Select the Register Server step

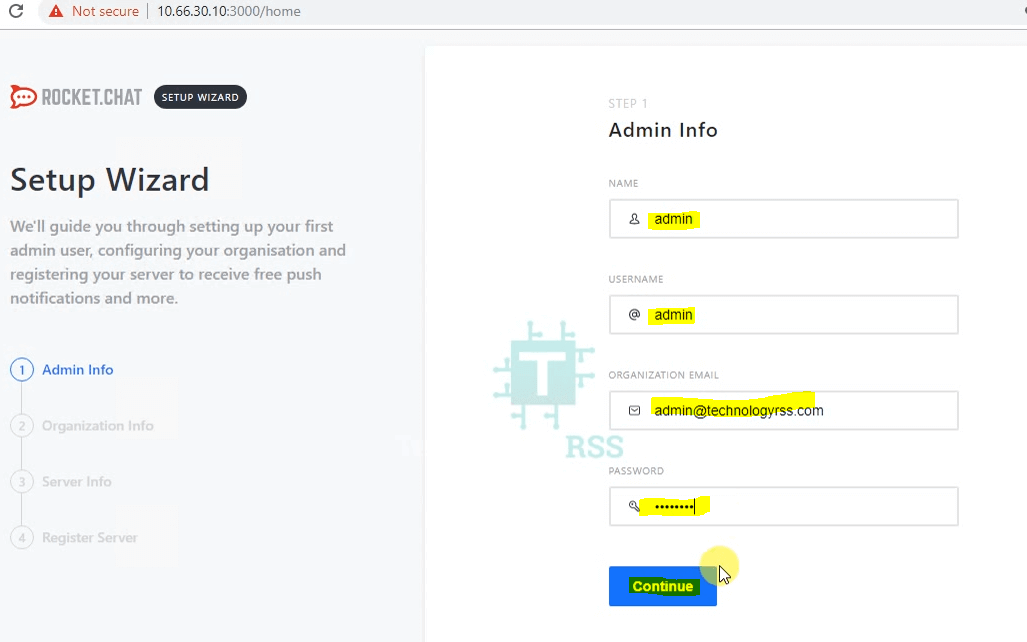(90, 538)
